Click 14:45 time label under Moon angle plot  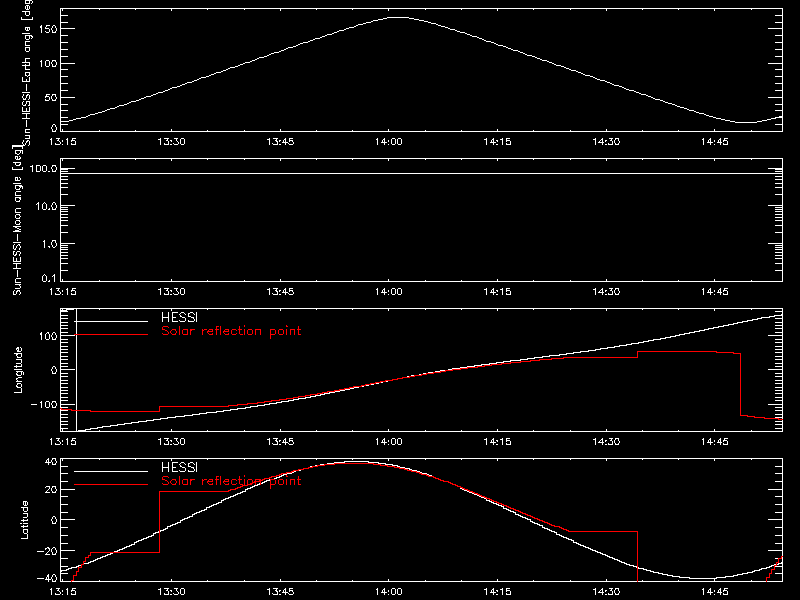(x=715, y=292)
